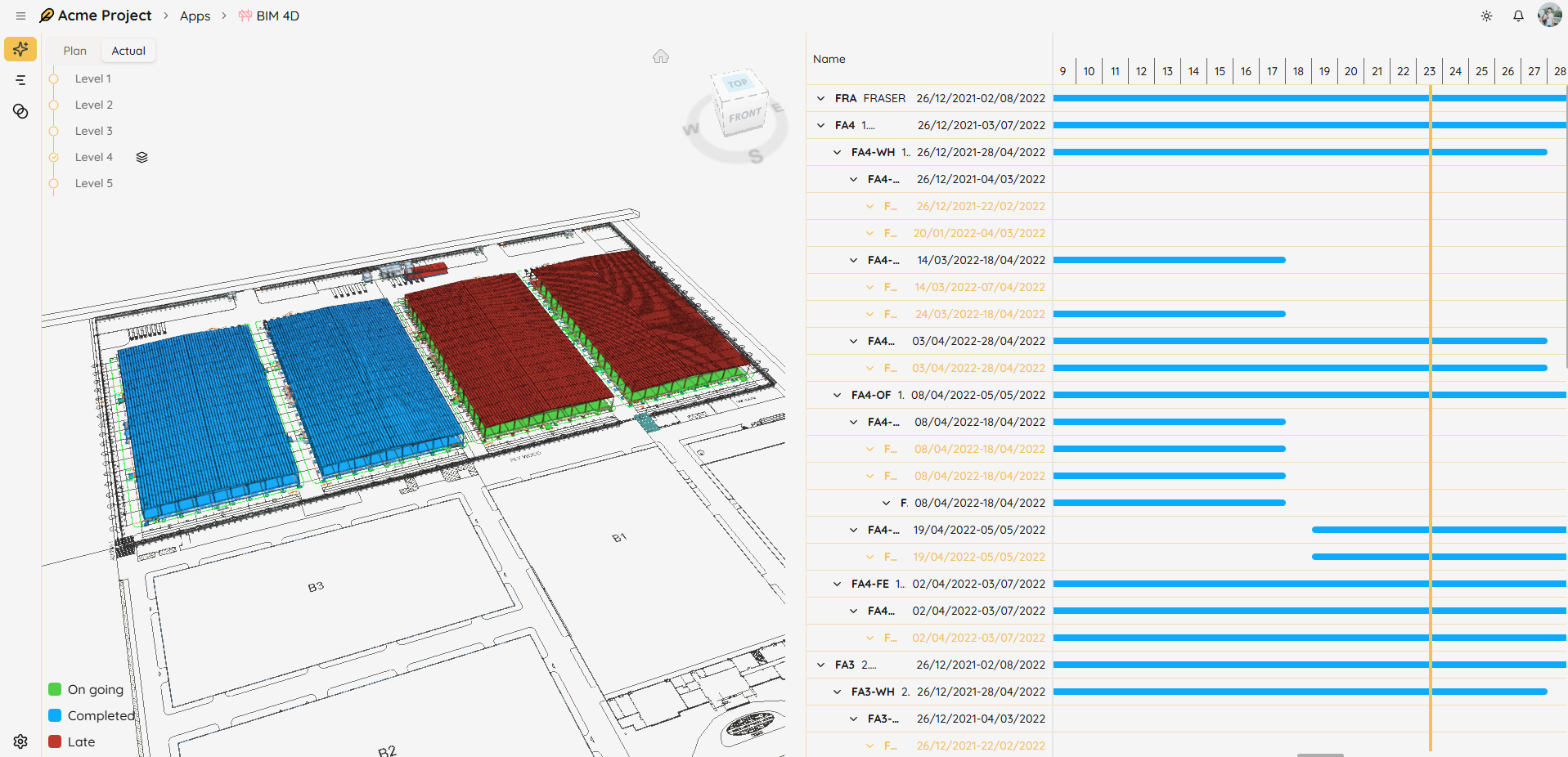This screenshot has width=1568, height=757.
Task: Reset 3D view with the home icon
Action: coord(661,56)
